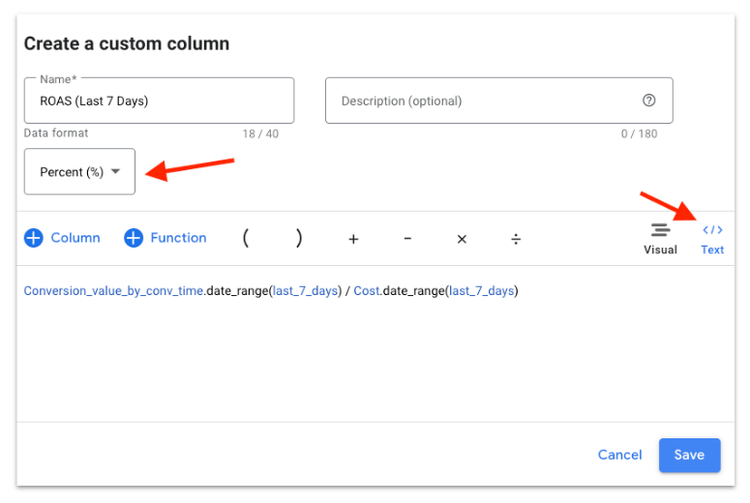
Task: Click the help icon in Description field
Action: coord(649,100)
